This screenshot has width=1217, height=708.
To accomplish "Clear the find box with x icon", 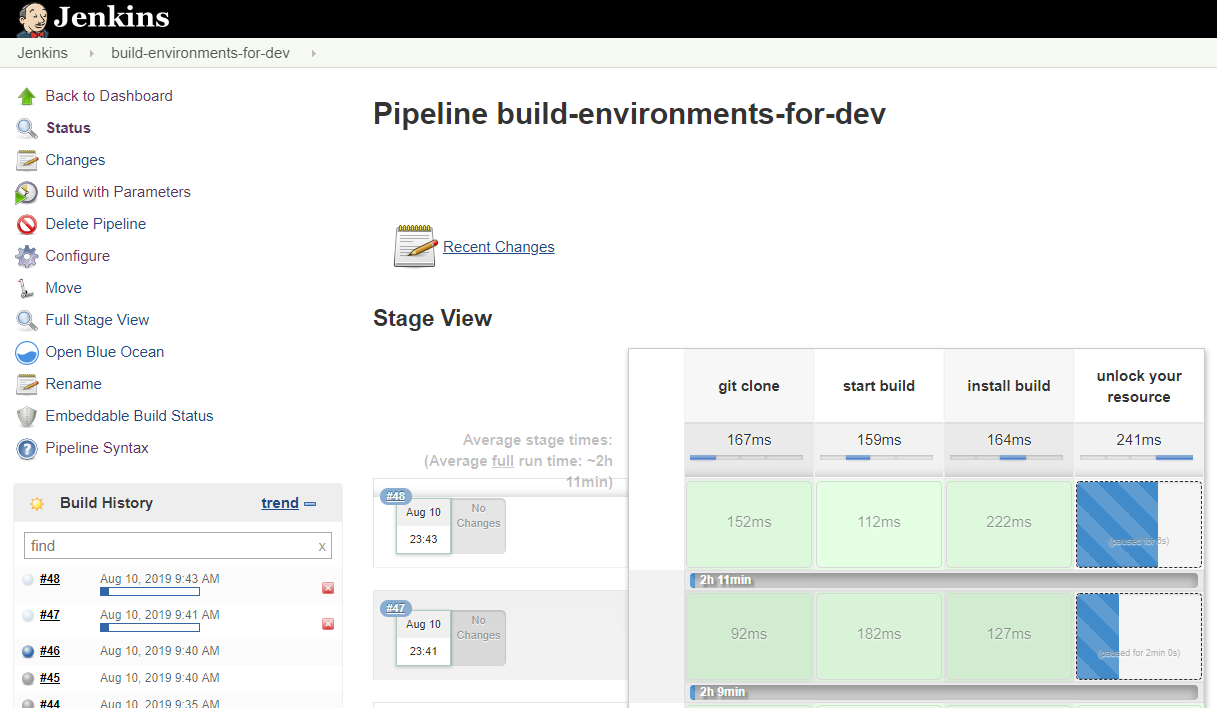I will coord(322,546).
